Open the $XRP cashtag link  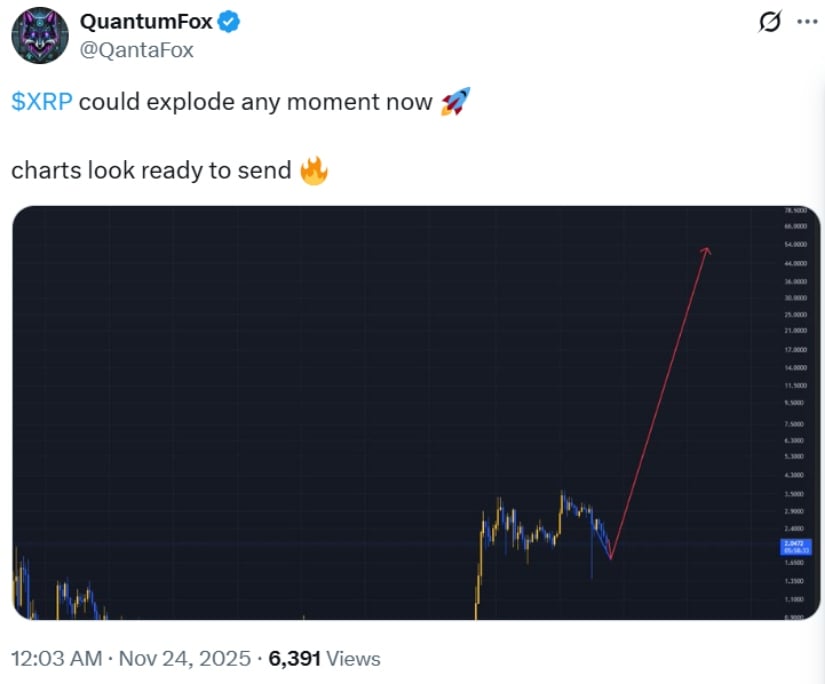coord(42,103)
